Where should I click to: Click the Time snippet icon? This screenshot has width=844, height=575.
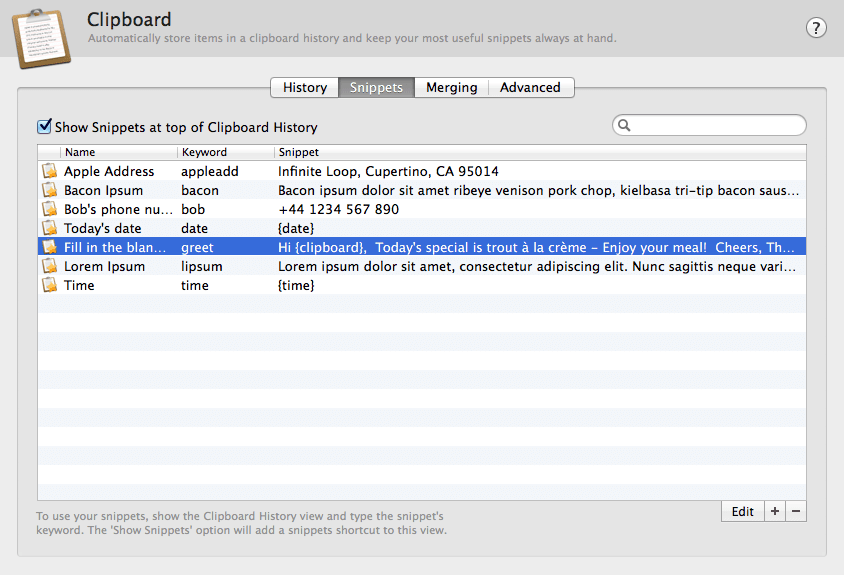point(50,285)
